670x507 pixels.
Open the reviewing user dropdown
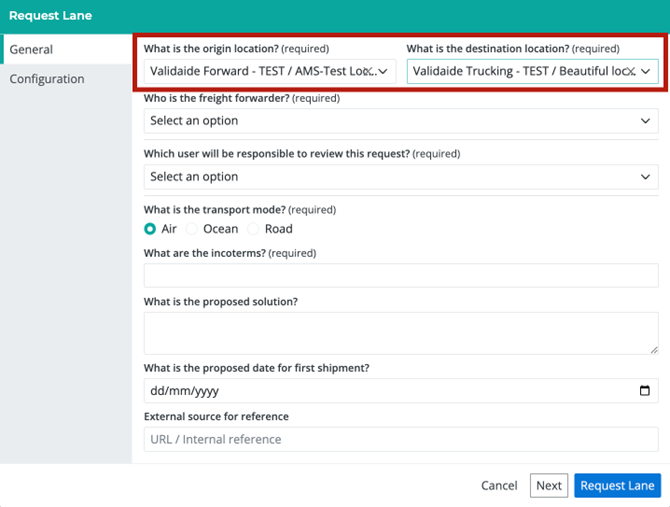(401, 177)
